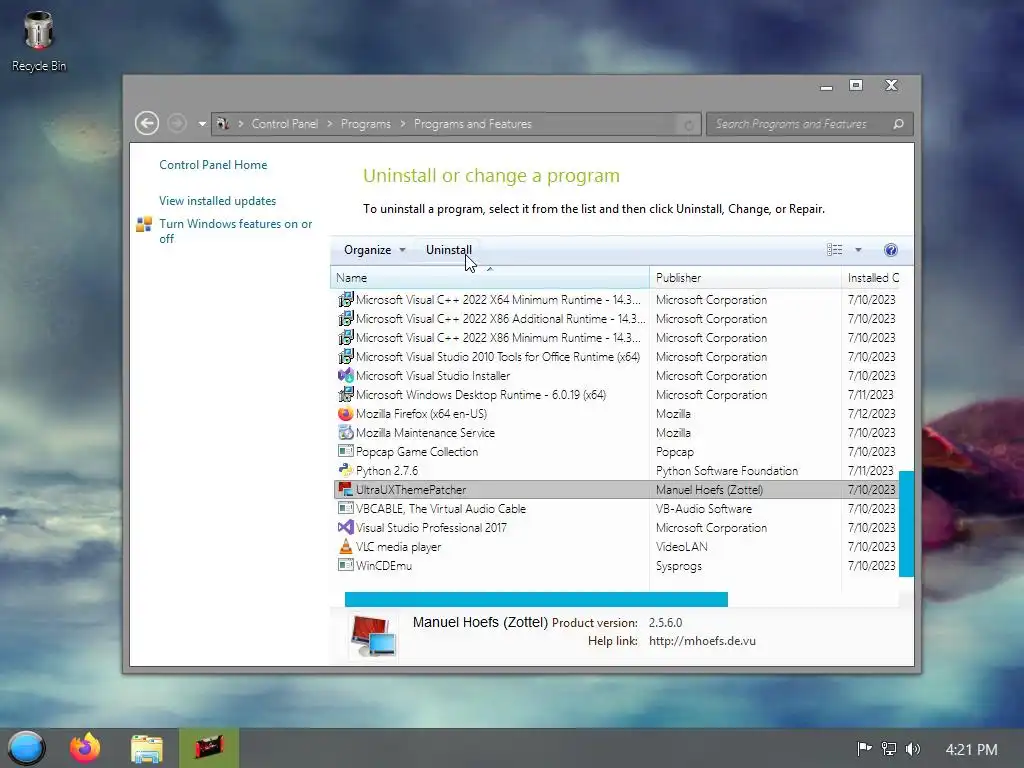Change view with the view icon
This screenshot has width=1024, height=768.
point(835,249)
